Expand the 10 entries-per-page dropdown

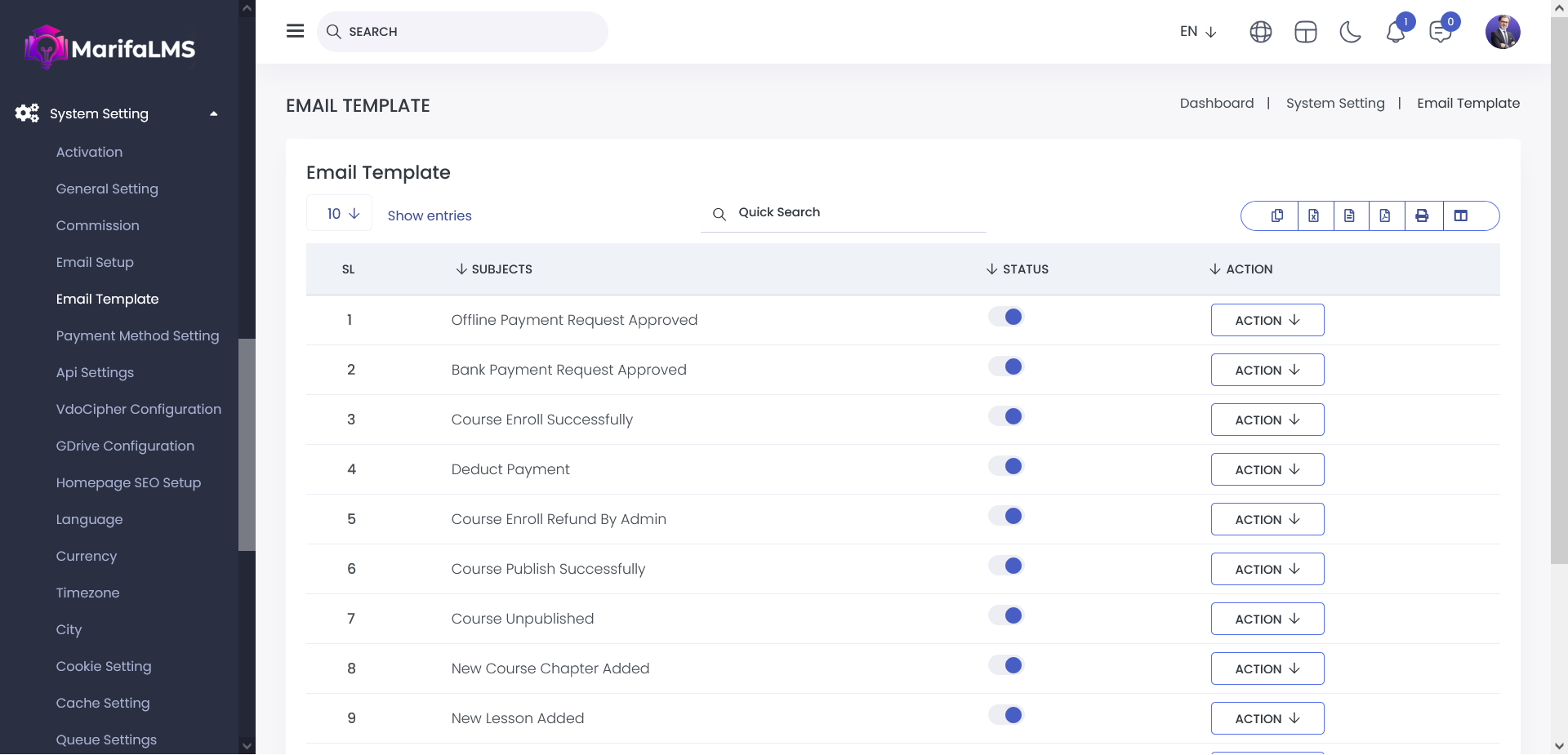tap(340, 214)
